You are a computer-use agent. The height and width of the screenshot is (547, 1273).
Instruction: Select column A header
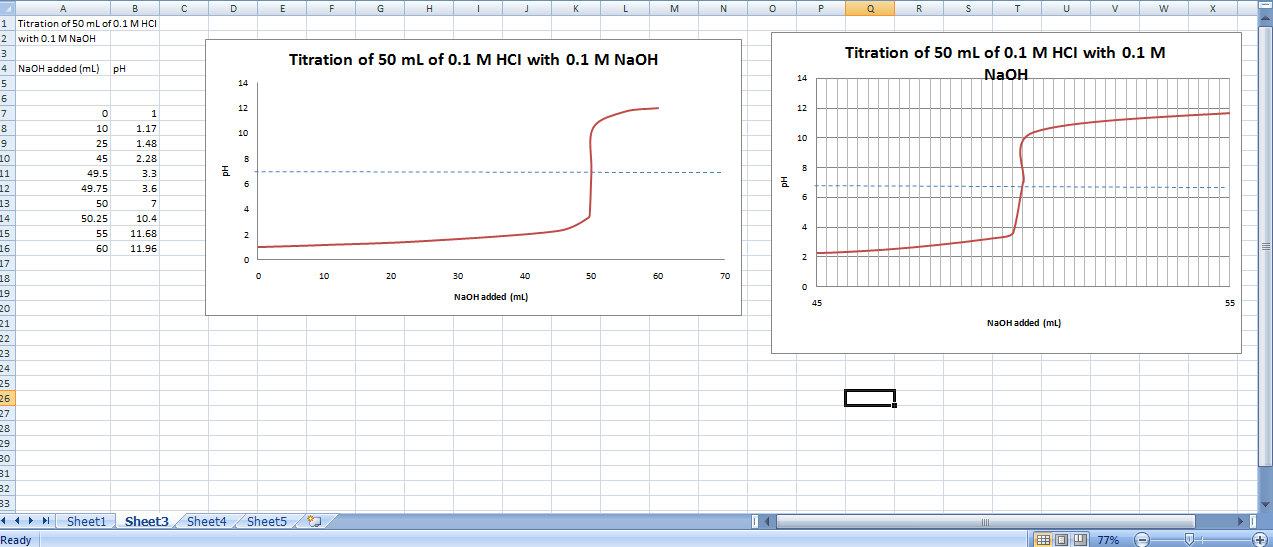(64, 8)
